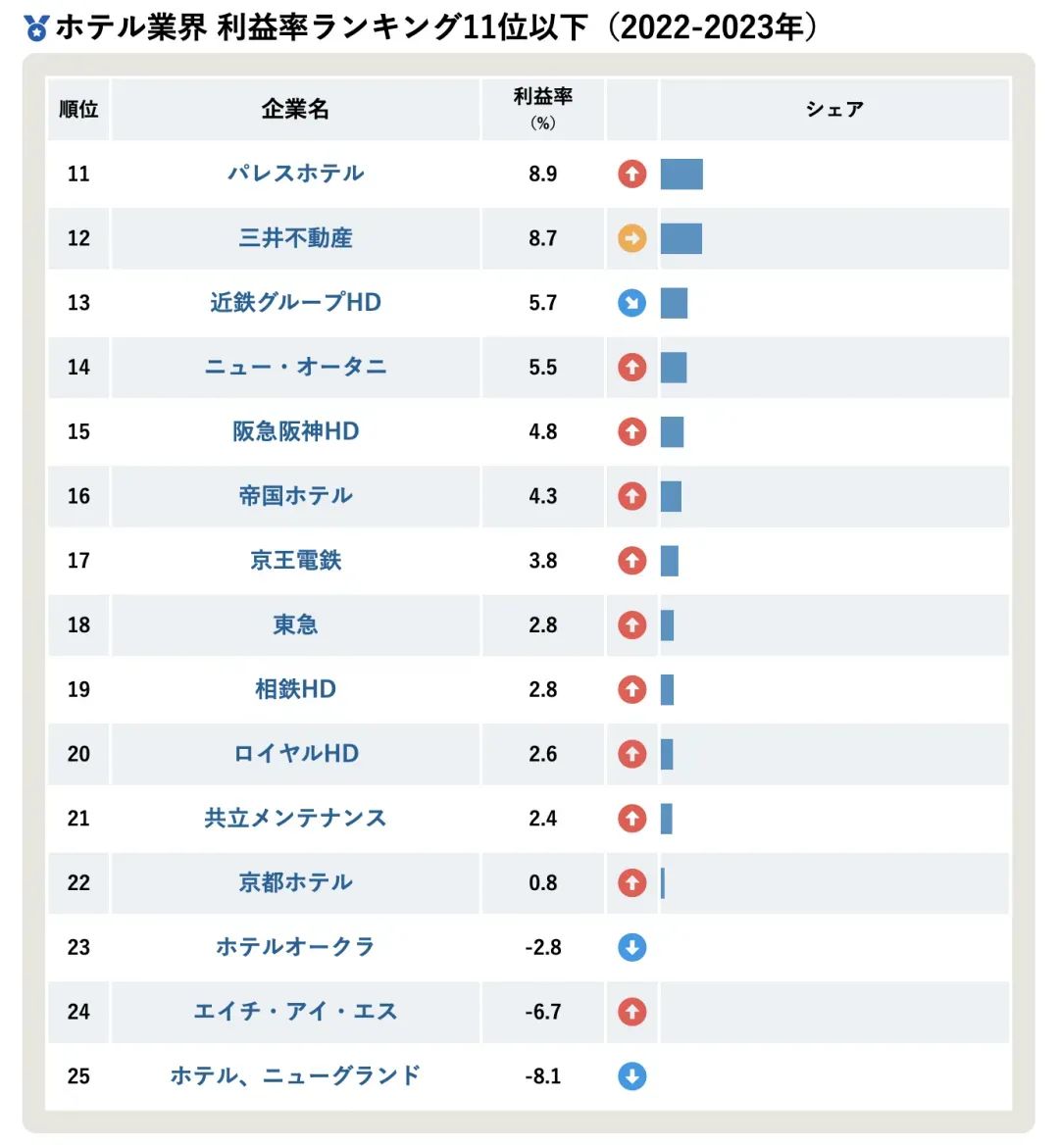Click the シェア column header
Image resolution: width=1059 pixels, height=1148 pixels.
(x=834, y=109)
